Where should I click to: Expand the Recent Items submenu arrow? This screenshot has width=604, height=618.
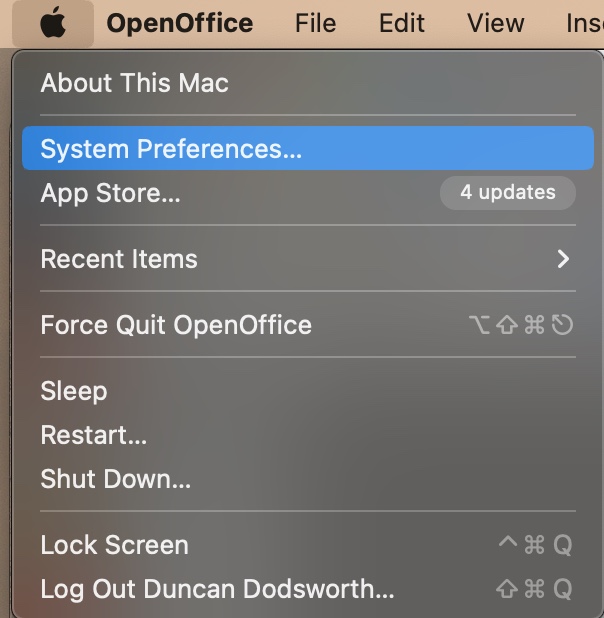click(563, 259)
